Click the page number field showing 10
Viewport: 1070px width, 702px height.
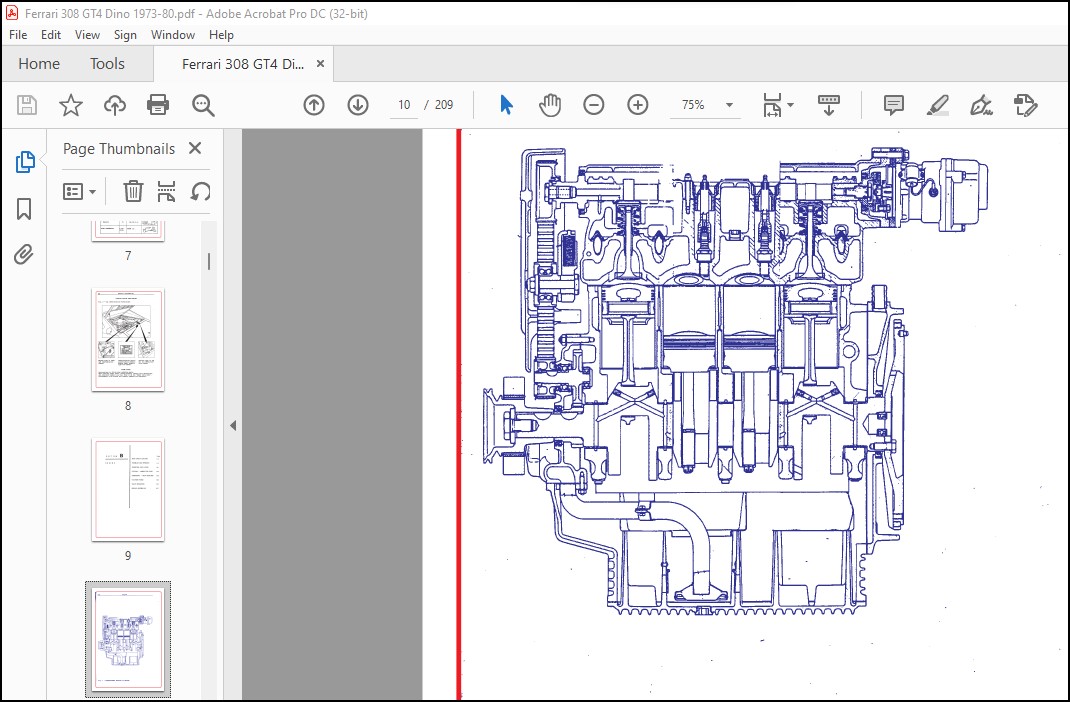[404, 105]
